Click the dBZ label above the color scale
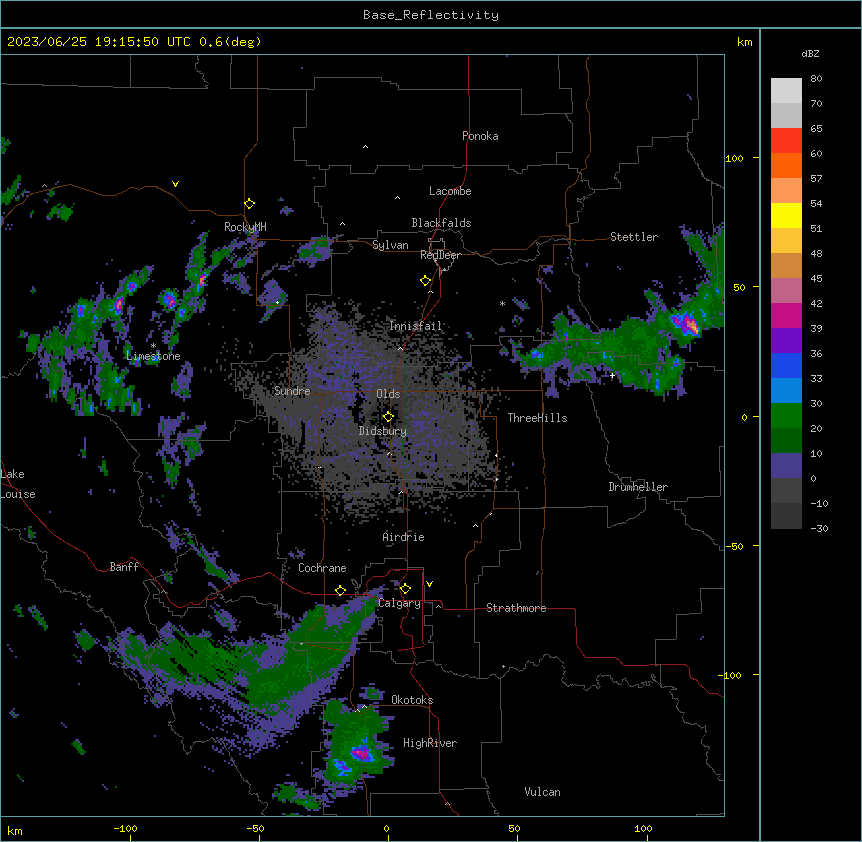Image resolution: width=862 pixels, height=842 pixels. (x=810, y=54)
